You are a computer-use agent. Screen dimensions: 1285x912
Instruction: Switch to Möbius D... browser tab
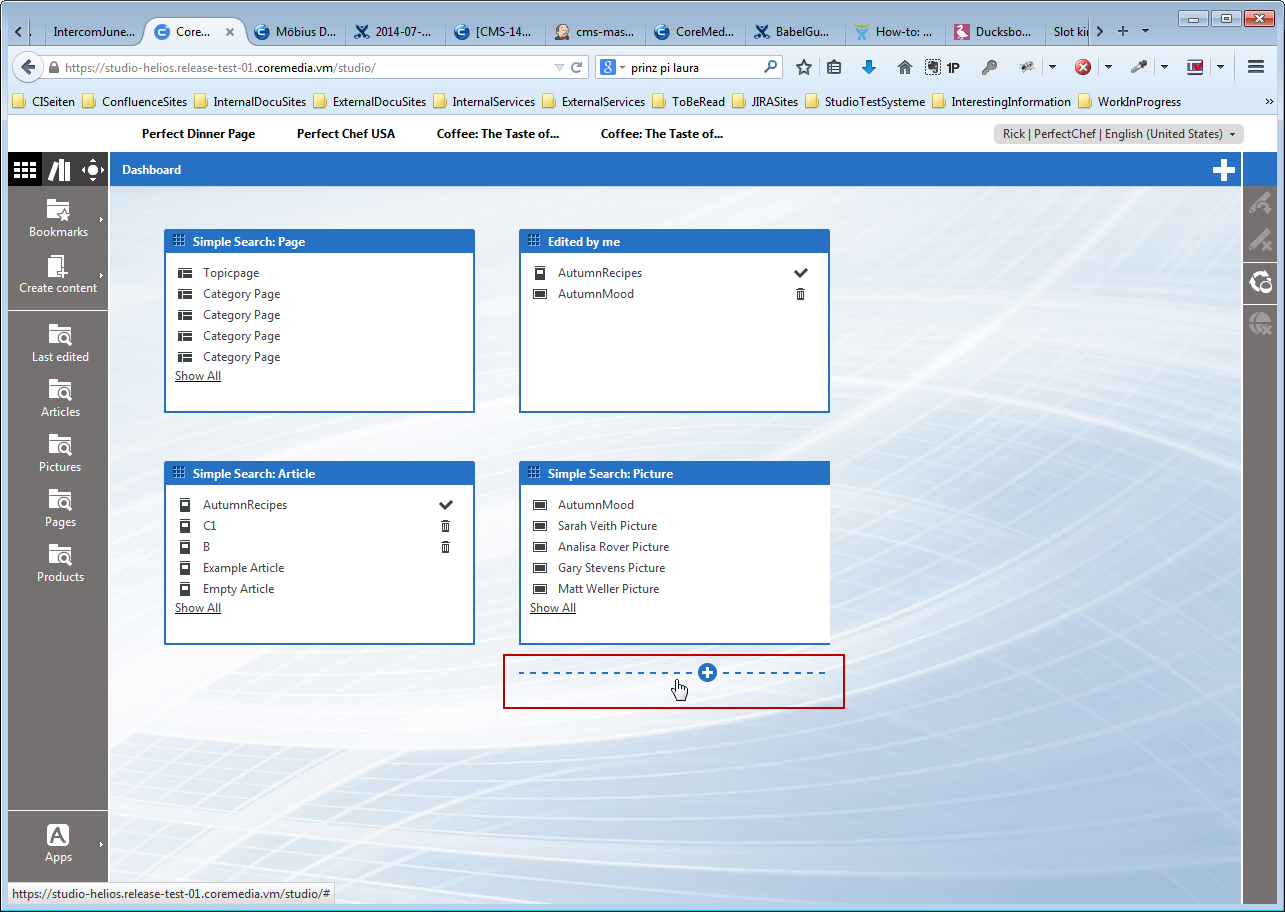pyautogui.click(x=296, y=32)
